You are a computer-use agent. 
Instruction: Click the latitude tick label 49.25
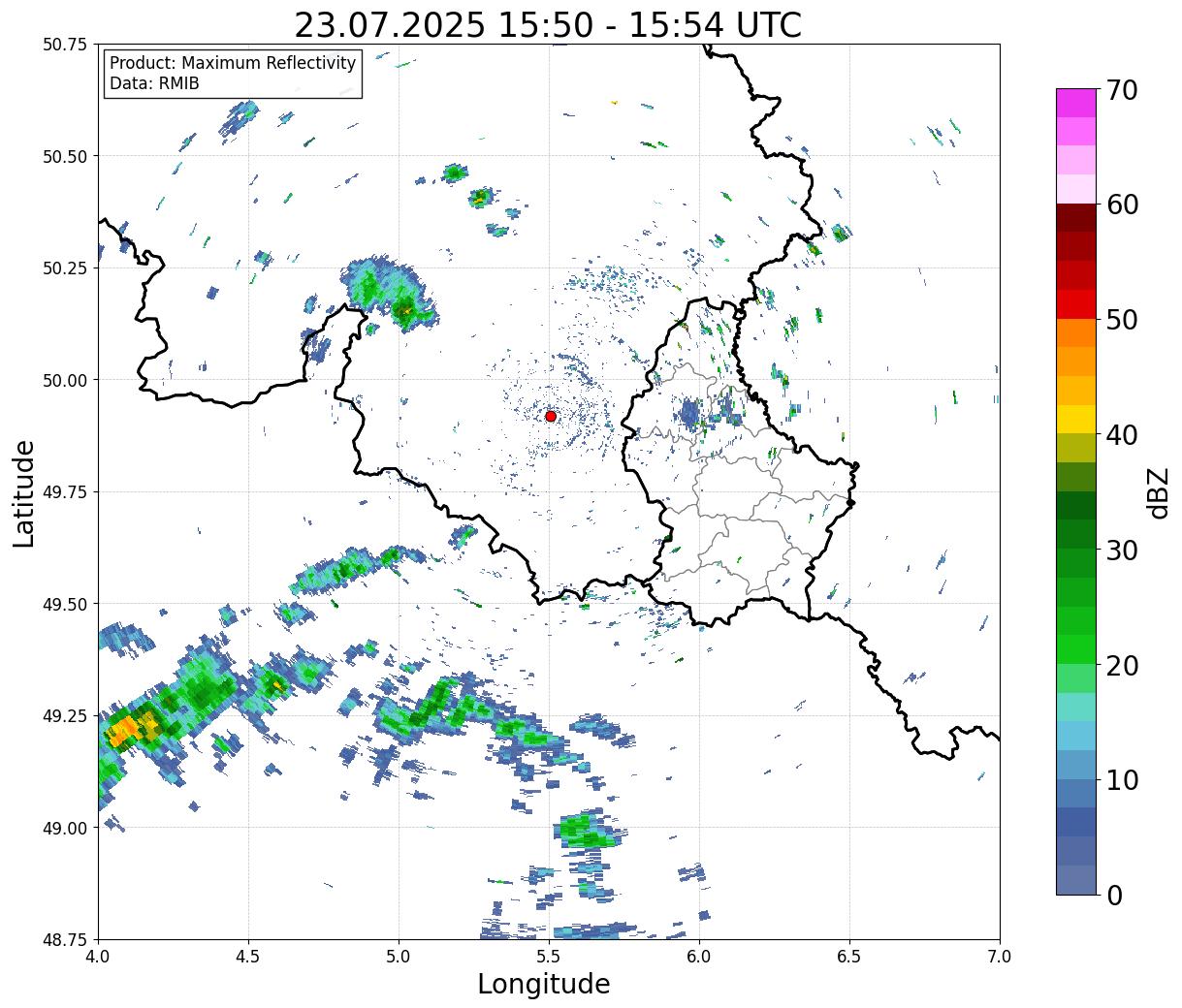(x=66, y=715)
